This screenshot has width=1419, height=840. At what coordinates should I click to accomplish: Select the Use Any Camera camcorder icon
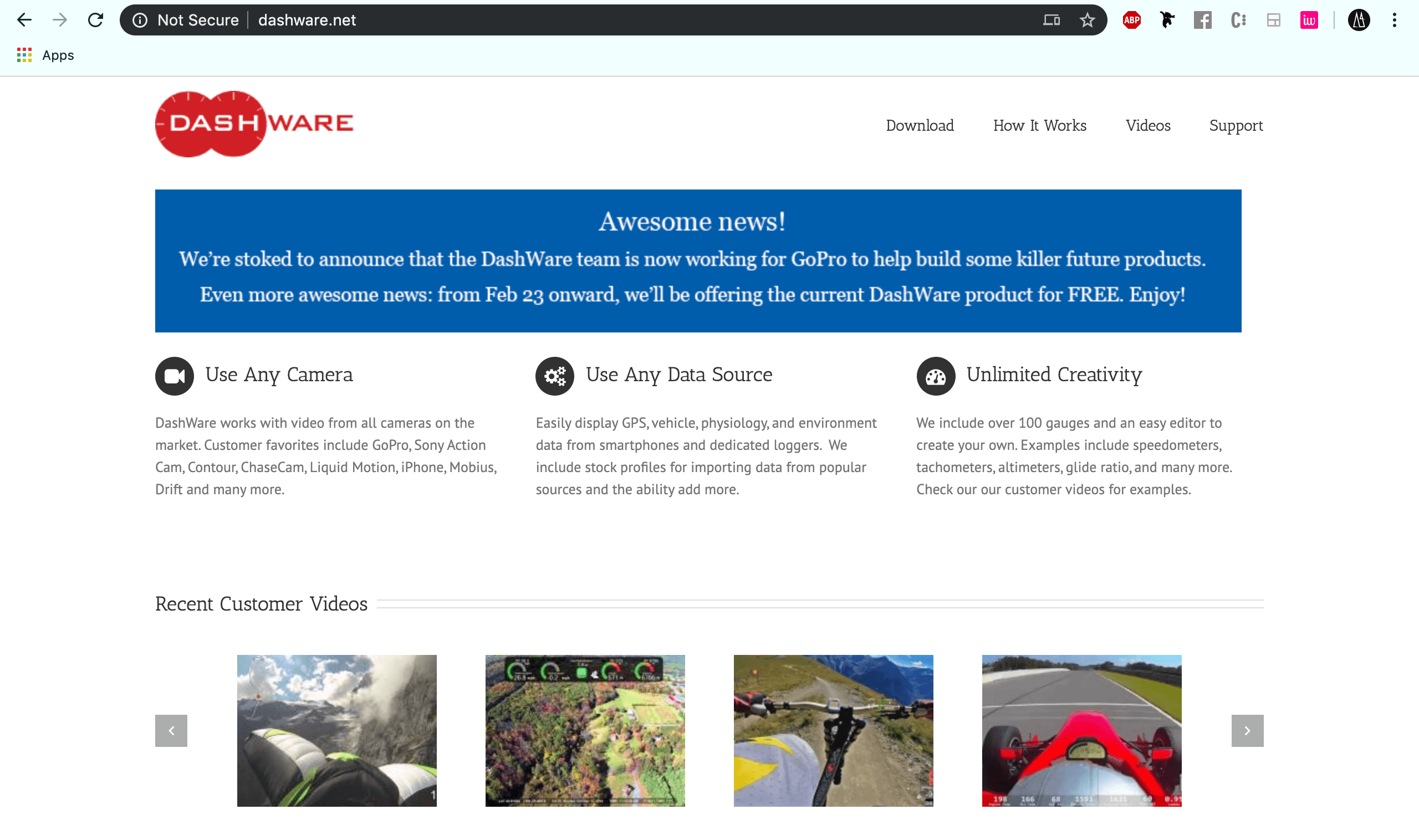point(175,375)
